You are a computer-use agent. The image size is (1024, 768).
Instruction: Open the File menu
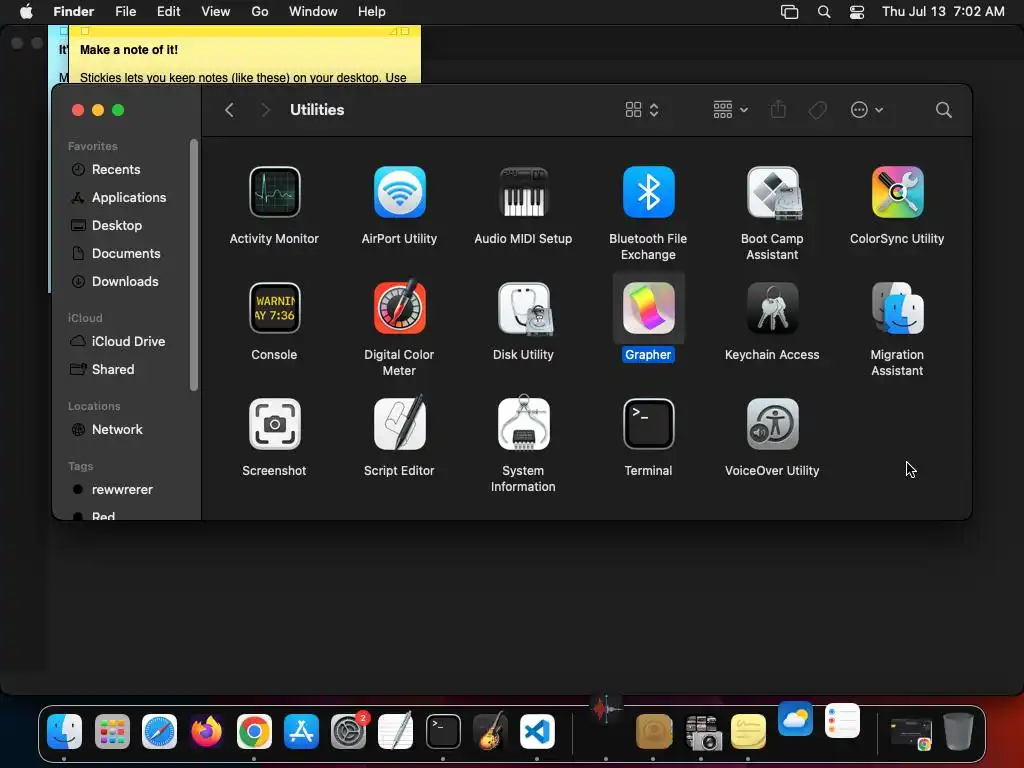click(125, 12)
